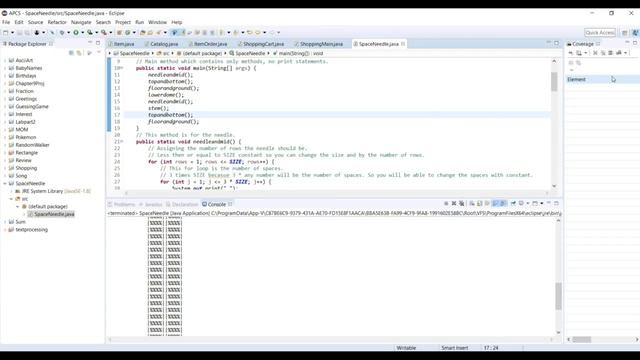The width and height of the screenshot is (640, 360).
Task: Launch Coverage mode from the toolbar icon
Action: pos(90,33)
